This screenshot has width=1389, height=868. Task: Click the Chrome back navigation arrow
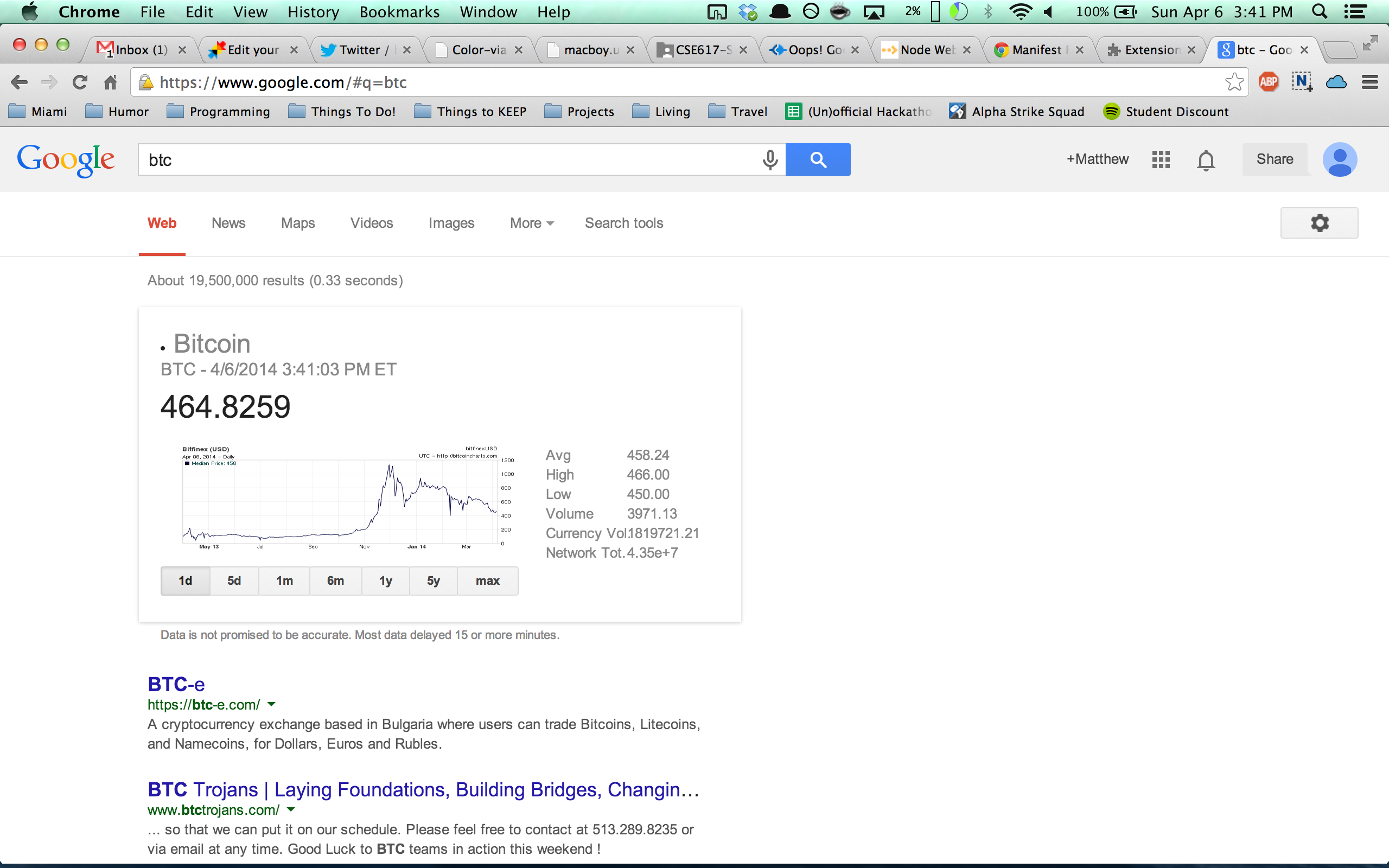(20, 82)
